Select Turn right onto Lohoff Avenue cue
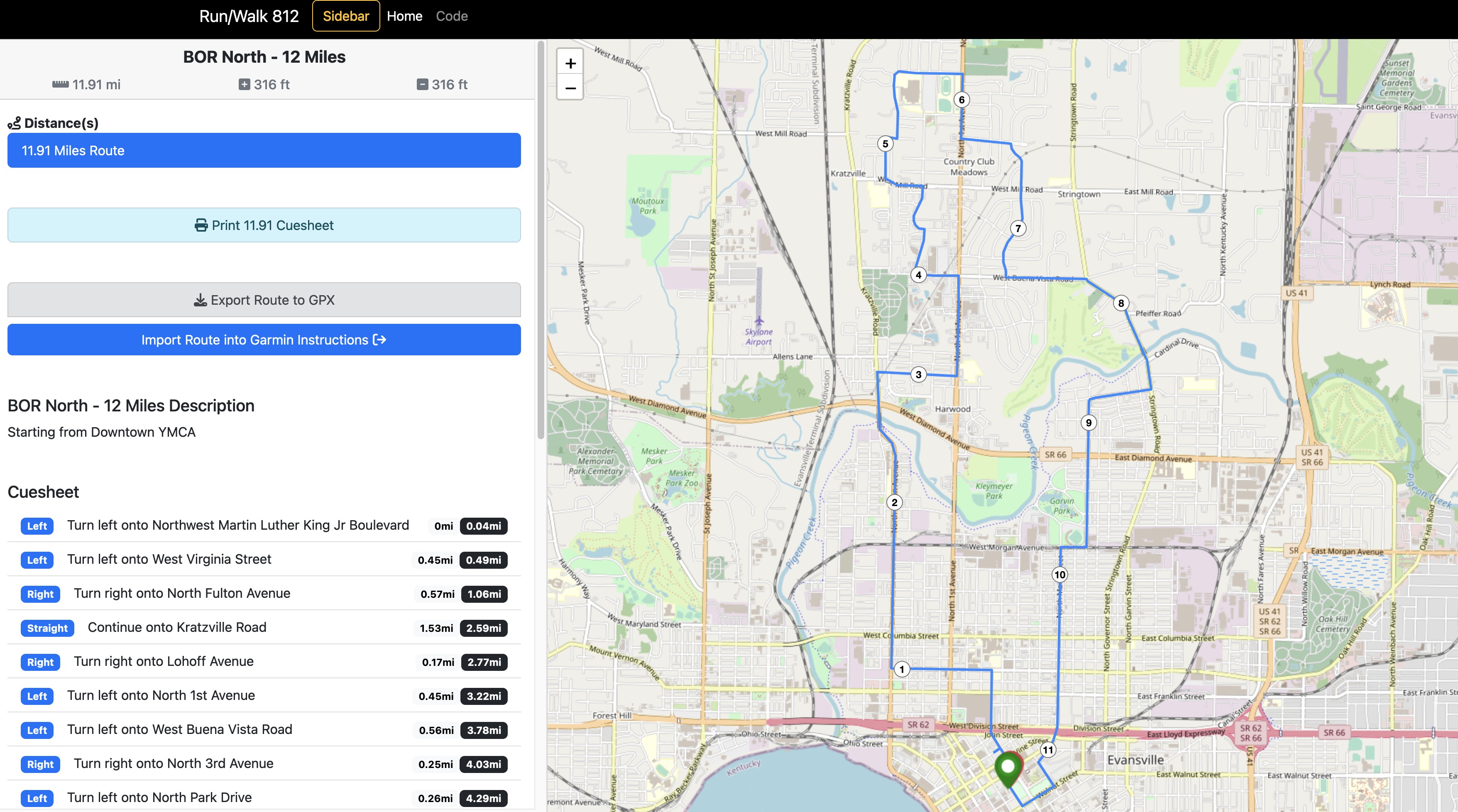The height and width of the screenshot is (812, 1458). [164, 661]
